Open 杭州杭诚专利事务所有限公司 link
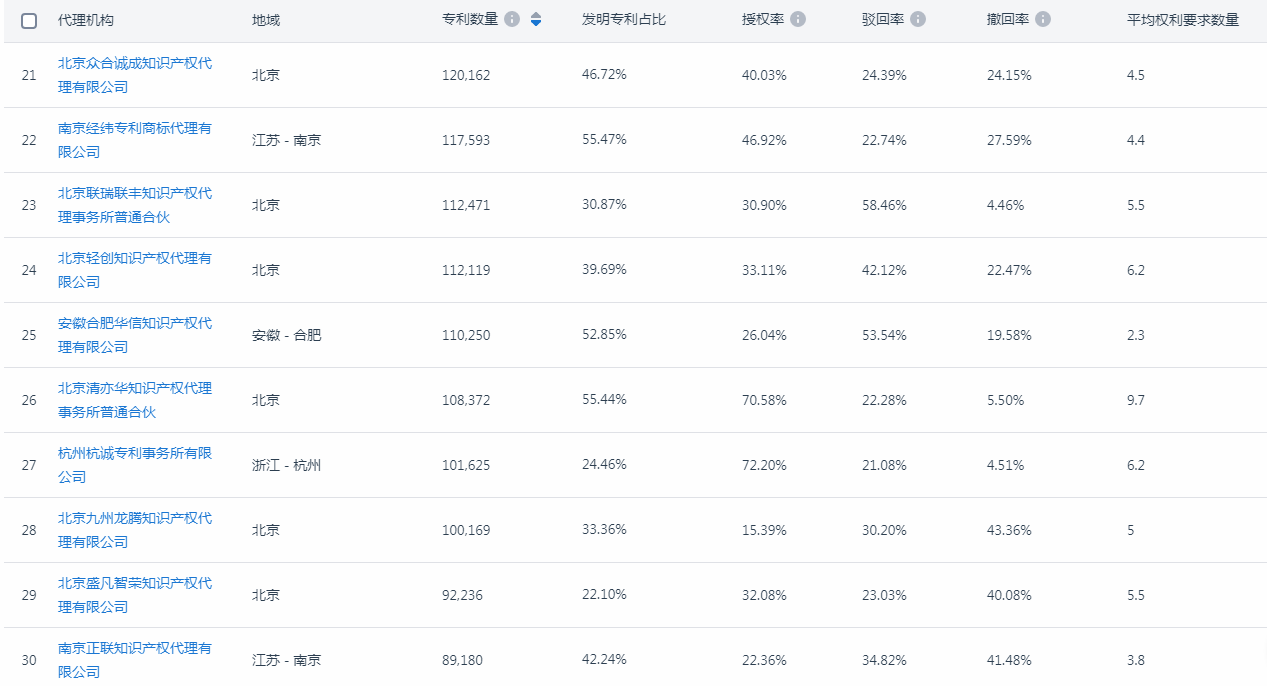1267x686 pixels. 135,465
